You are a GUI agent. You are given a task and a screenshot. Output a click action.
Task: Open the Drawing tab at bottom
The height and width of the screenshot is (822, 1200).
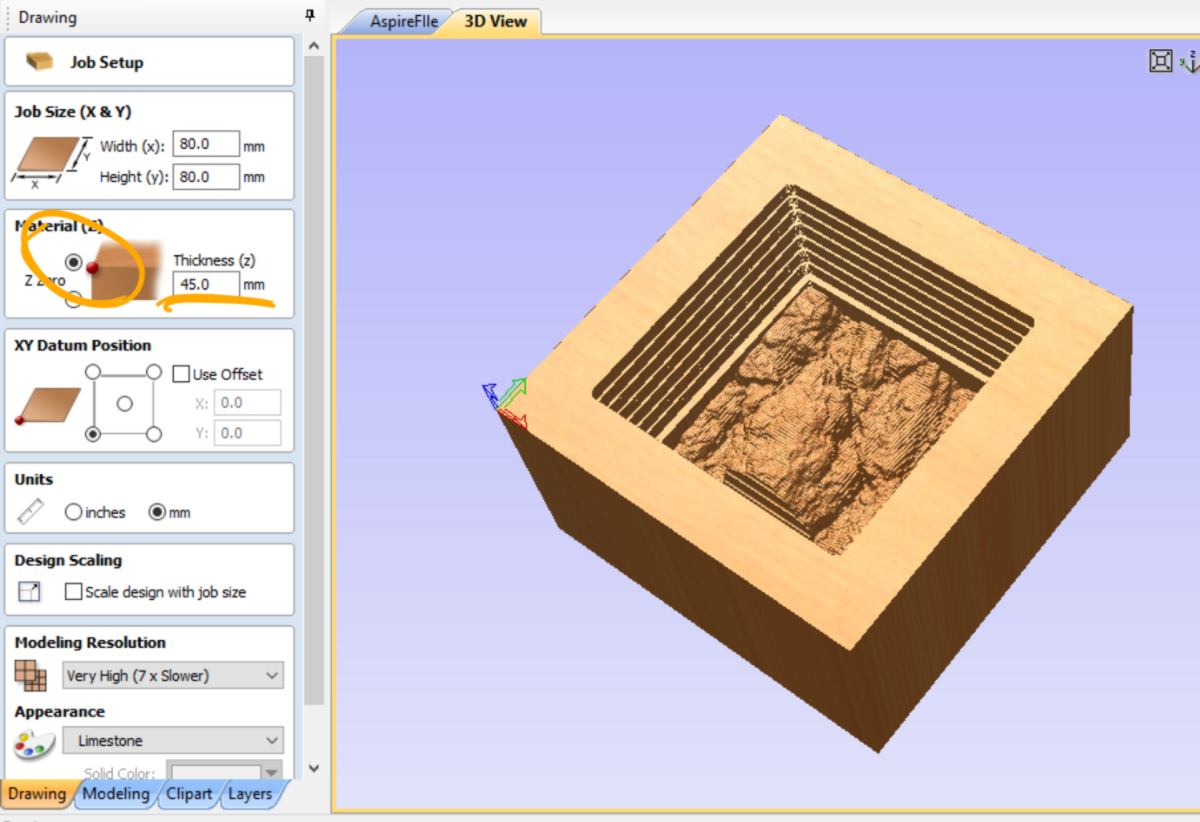[36, 794]
